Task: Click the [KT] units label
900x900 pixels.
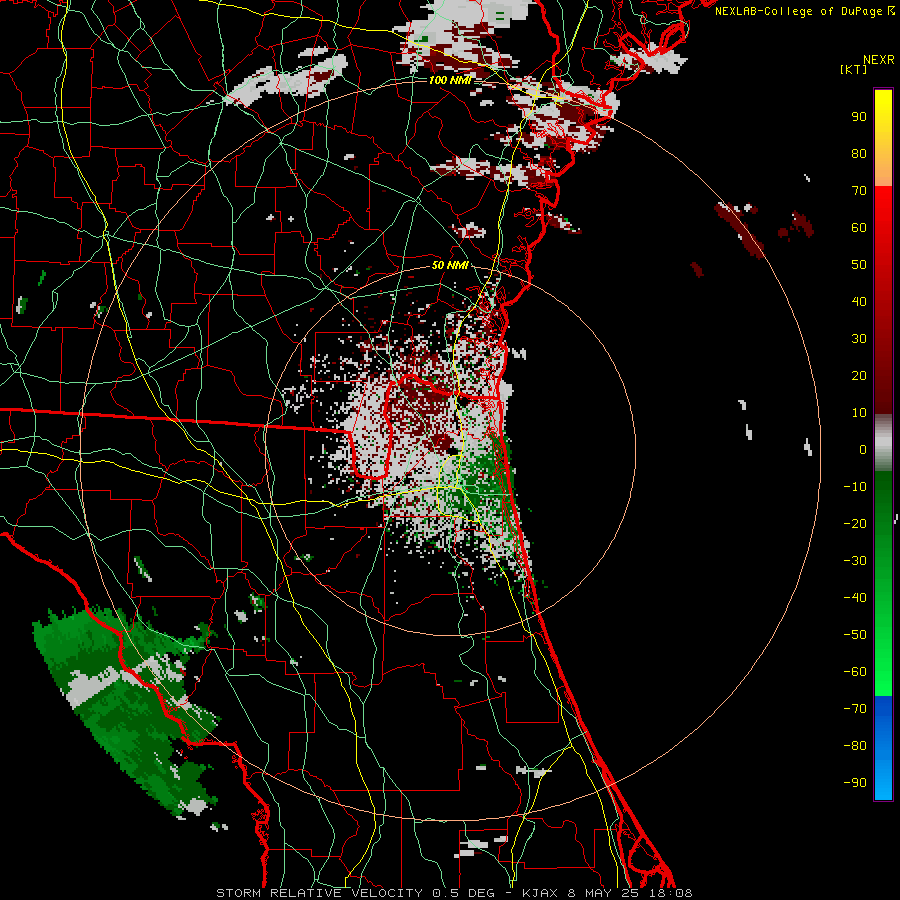Action: coord(853,69)
